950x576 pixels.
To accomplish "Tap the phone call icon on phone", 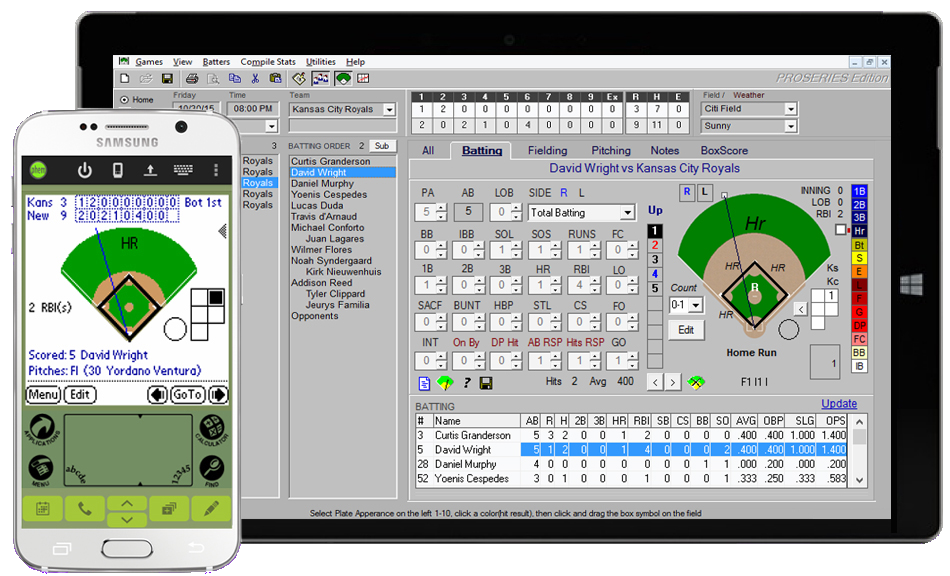I will click(x=85, y=509).
